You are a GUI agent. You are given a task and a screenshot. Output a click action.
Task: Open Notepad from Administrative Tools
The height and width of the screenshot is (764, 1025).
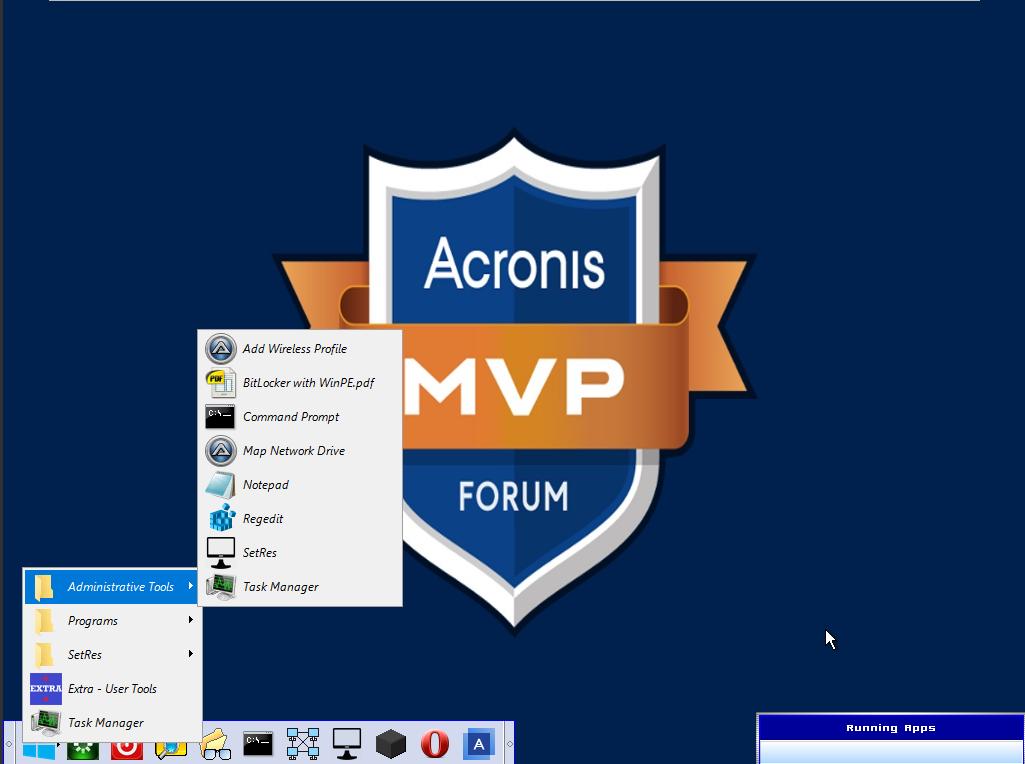[x=266, y=485]
